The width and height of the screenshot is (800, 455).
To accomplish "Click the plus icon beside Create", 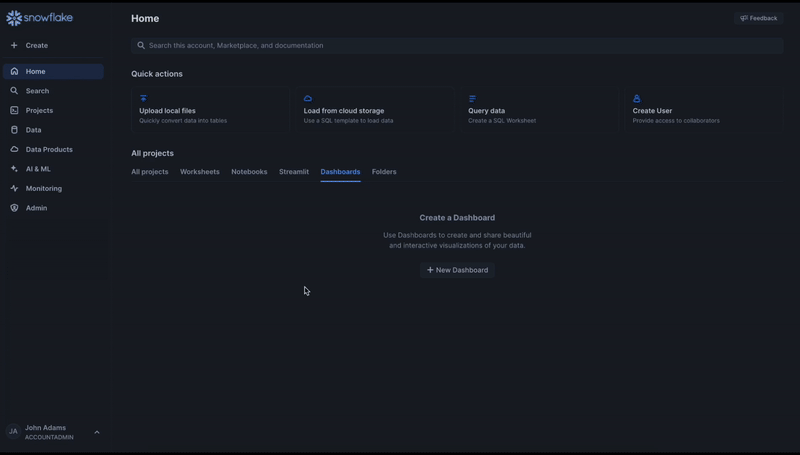I will (14, 45).
